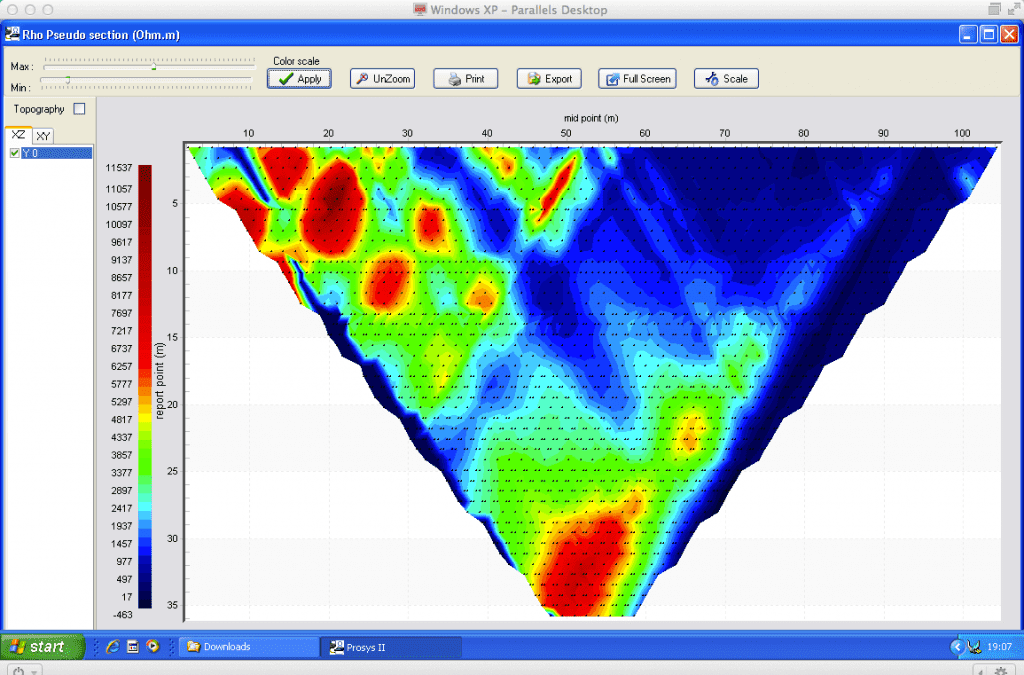Image resolution: width=1024 pixels, height=675 pixels.
Task: Click the 100 tick on mid point axis
Action: (x=962, y=133)
